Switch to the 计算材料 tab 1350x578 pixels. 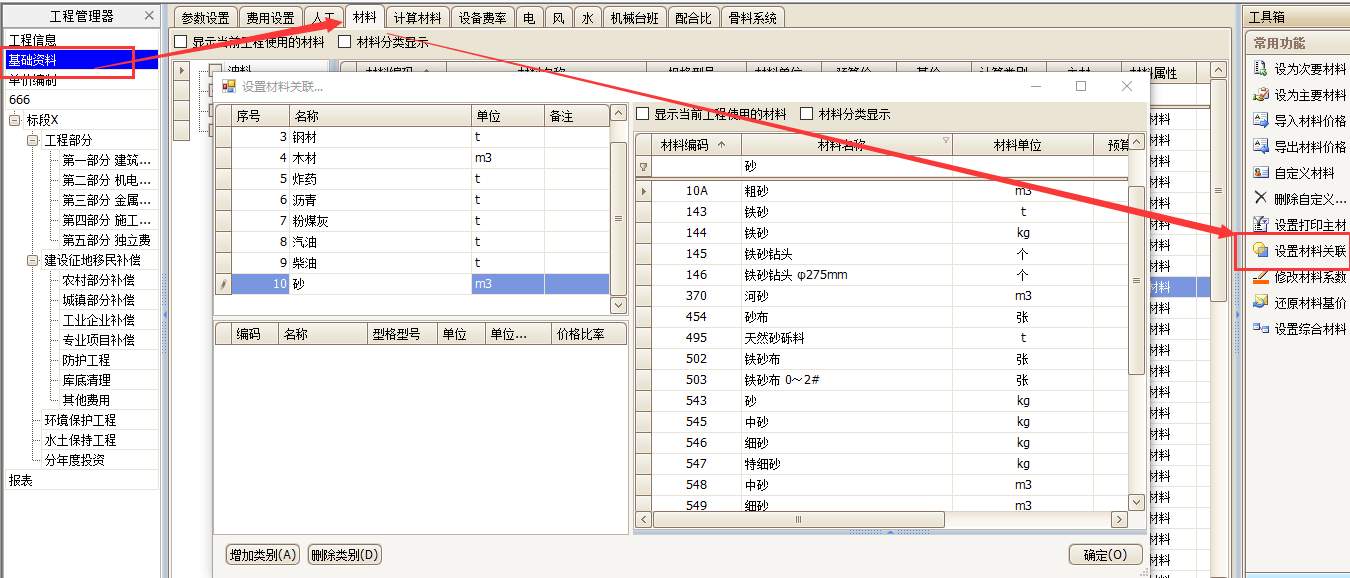(417, 17)
